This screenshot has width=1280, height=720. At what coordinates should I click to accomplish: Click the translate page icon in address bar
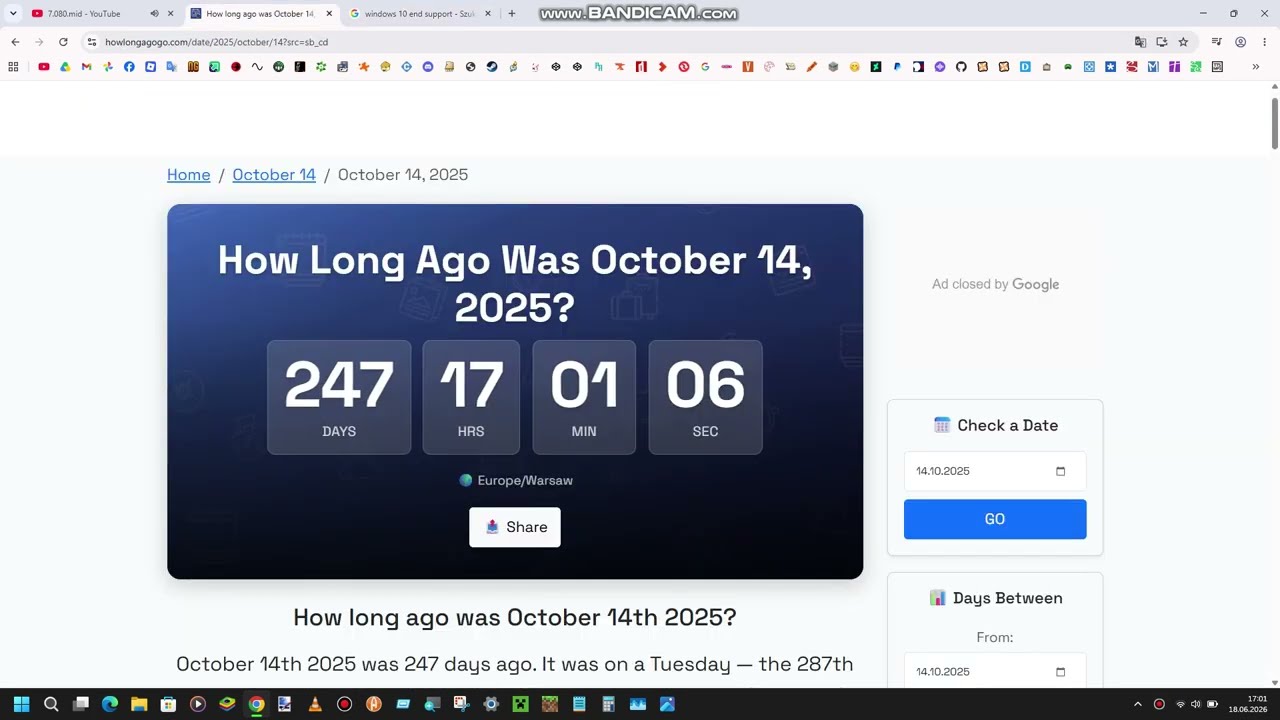pos(1140,42)
